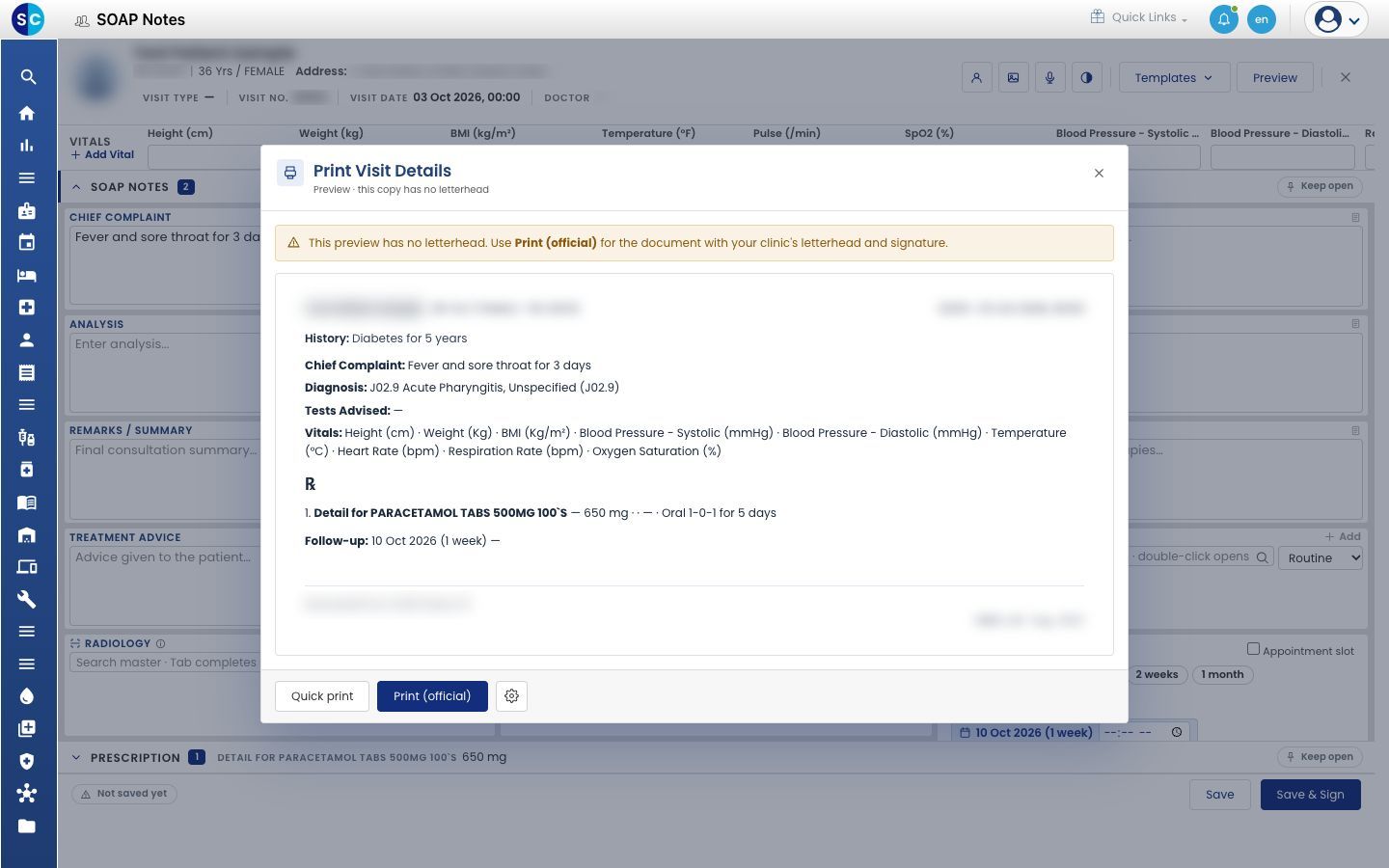Viewport: 1389px width, 868px height.
Task: Open the single person icon in sidebar
Action: point(27,339)
